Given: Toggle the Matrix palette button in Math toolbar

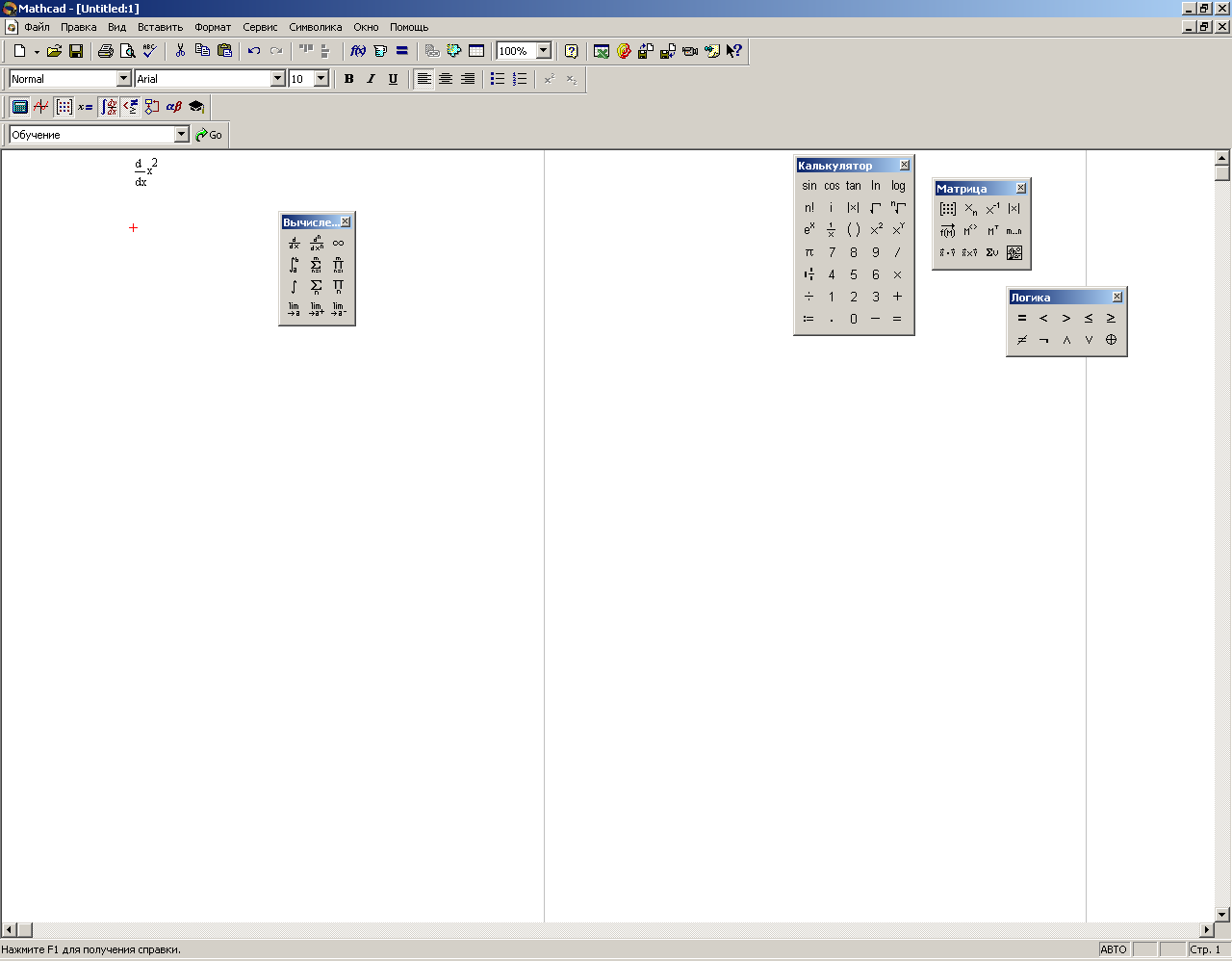Looking at the screenshot, I should tap(64, 107).
